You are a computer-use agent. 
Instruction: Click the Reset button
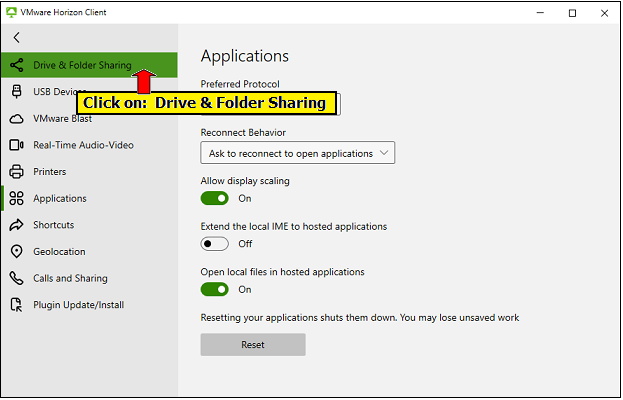pos(253,344)
